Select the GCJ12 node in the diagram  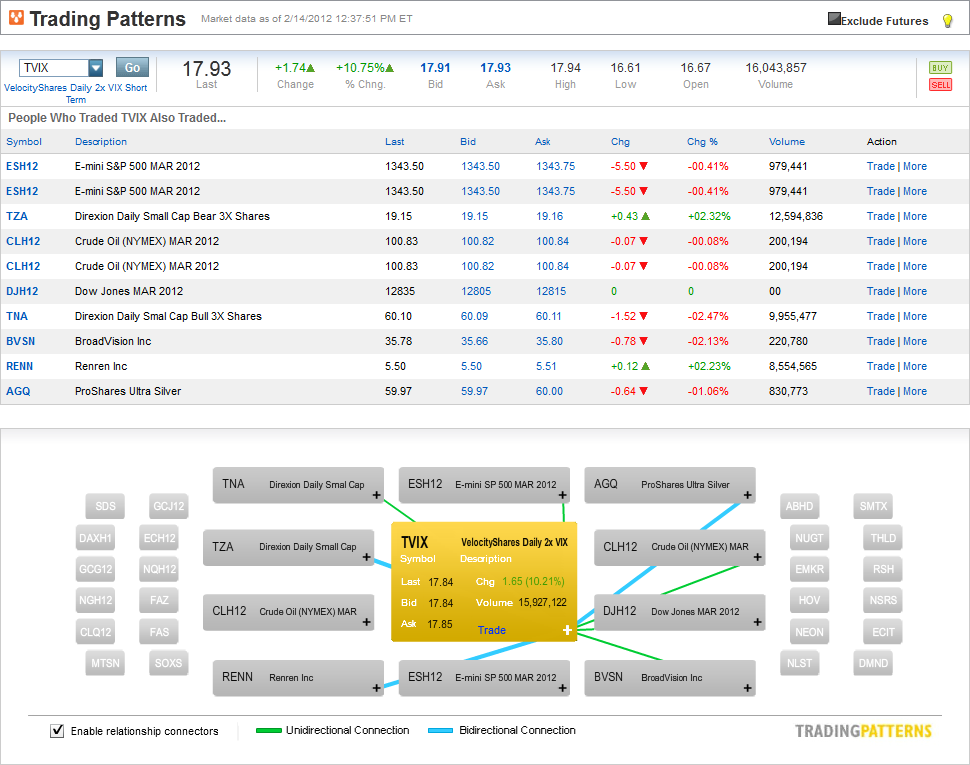point(168,506)
